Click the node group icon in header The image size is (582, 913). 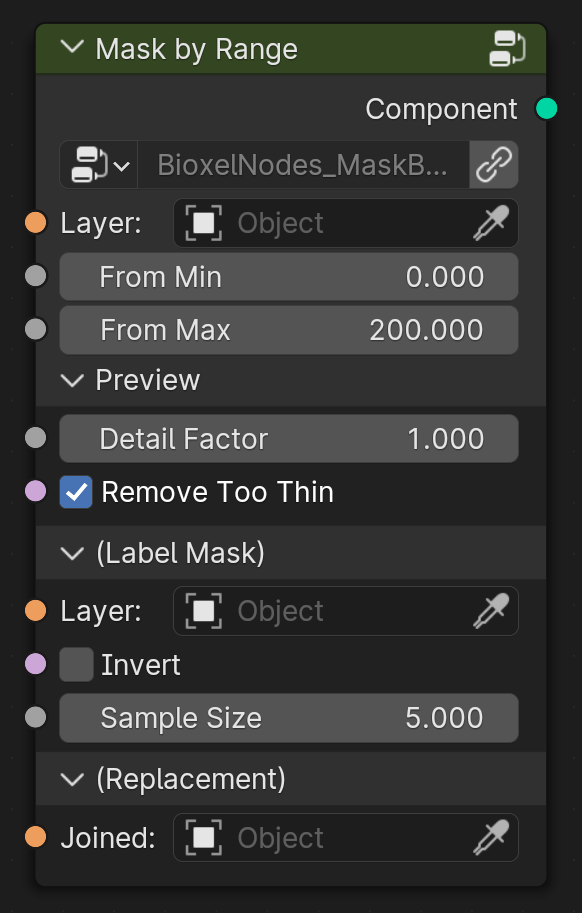(x=508, y=48)
